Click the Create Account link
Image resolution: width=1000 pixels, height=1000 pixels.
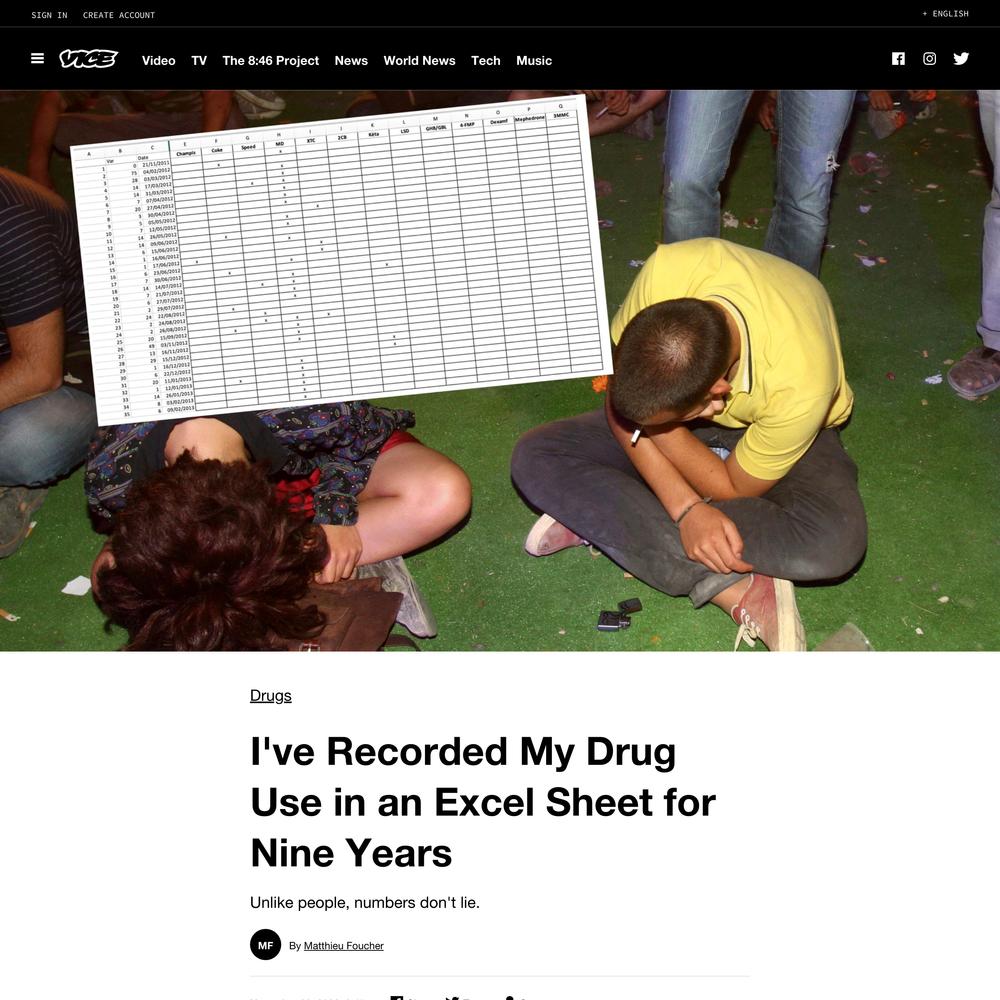tap(119, 15)
